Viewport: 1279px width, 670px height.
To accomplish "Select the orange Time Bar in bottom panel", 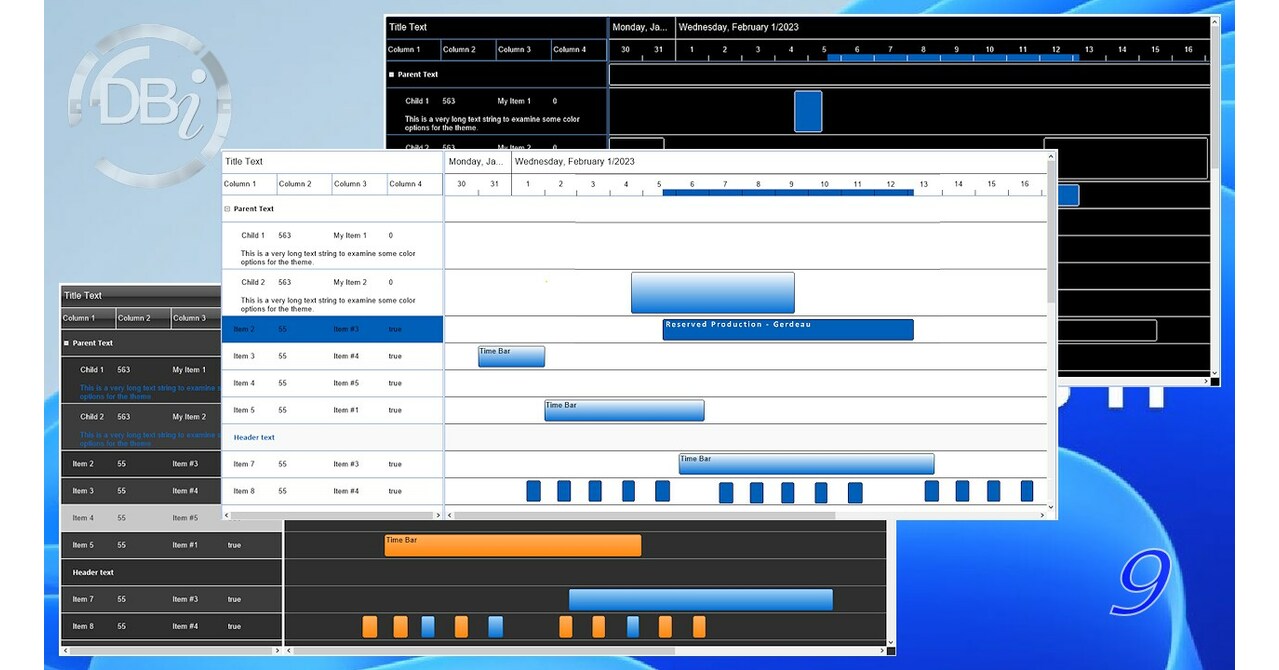I will (x=510, y=545).
